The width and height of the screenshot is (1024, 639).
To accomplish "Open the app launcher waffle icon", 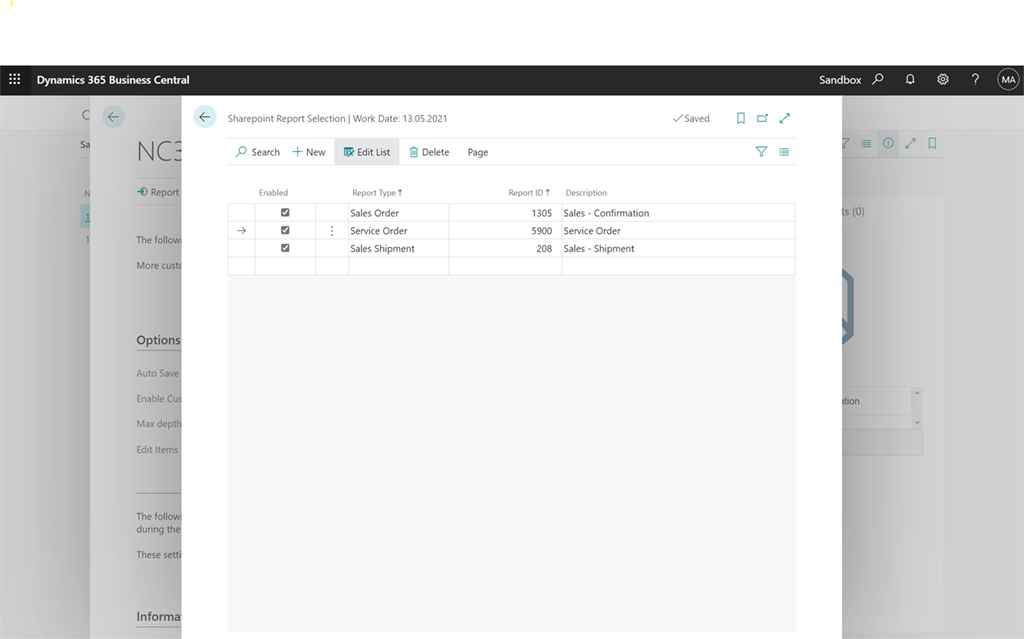I will [14, 79].
